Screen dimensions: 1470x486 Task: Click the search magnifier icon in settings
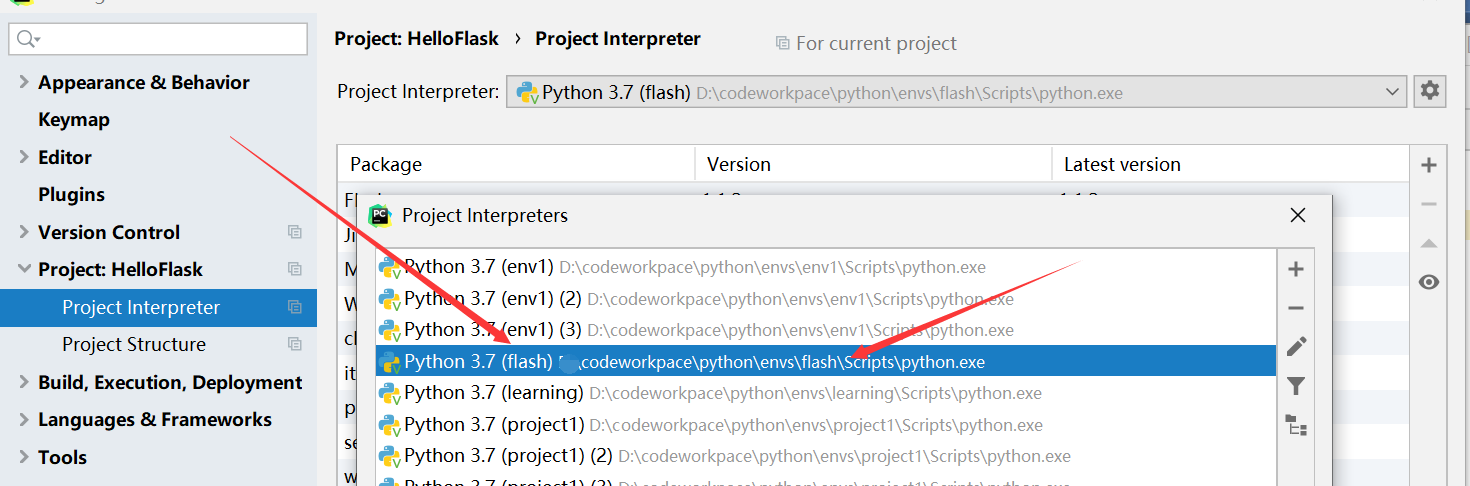click(27, 39)
